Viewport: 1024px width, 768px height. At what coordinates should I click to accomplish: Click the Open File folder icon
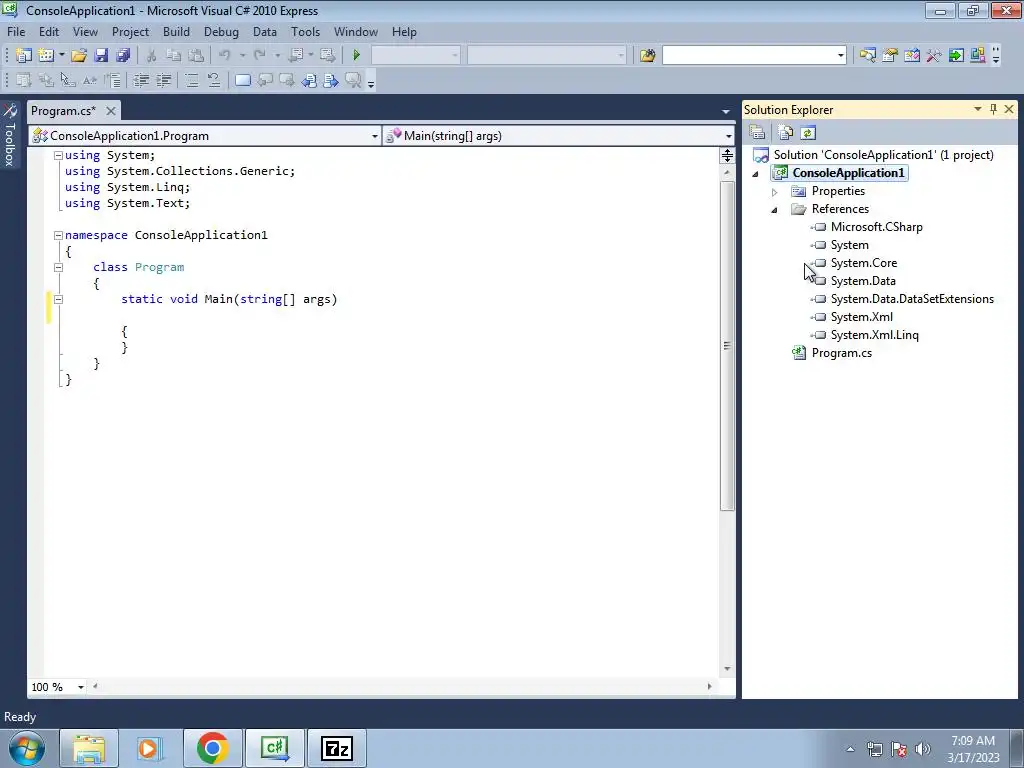click(79, 56)
